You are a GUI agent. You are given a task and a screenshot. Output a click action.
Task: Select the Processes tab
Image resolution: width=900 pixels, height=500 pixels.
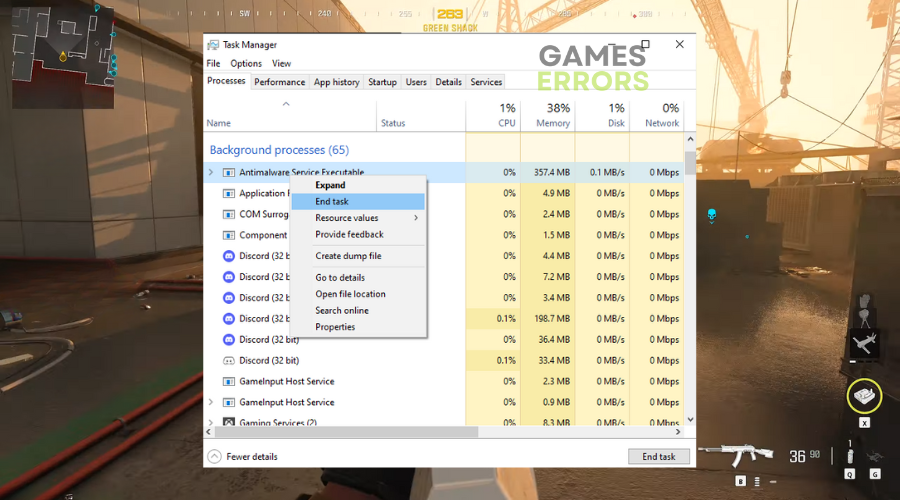pyautogui.click(x=226, y=81)
